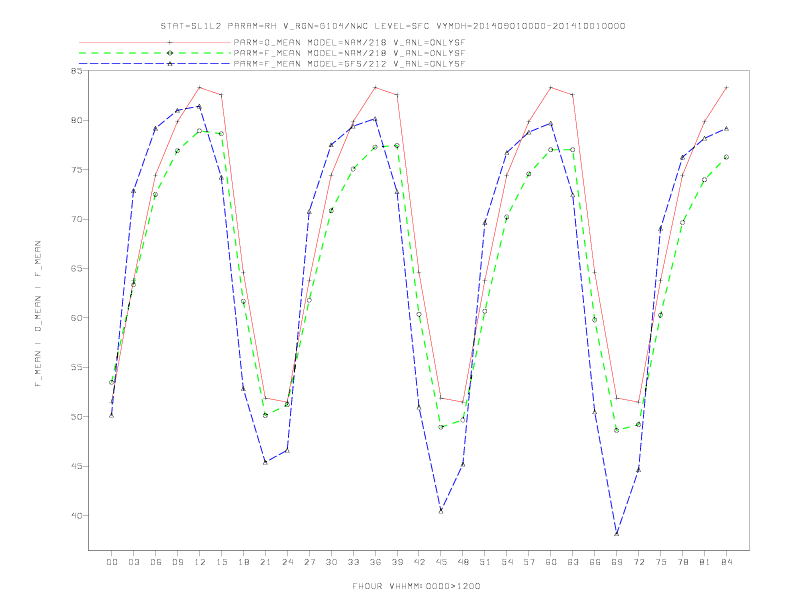Click x-axis tick label 78
The image size is (792, 612).
pos(683,562)
